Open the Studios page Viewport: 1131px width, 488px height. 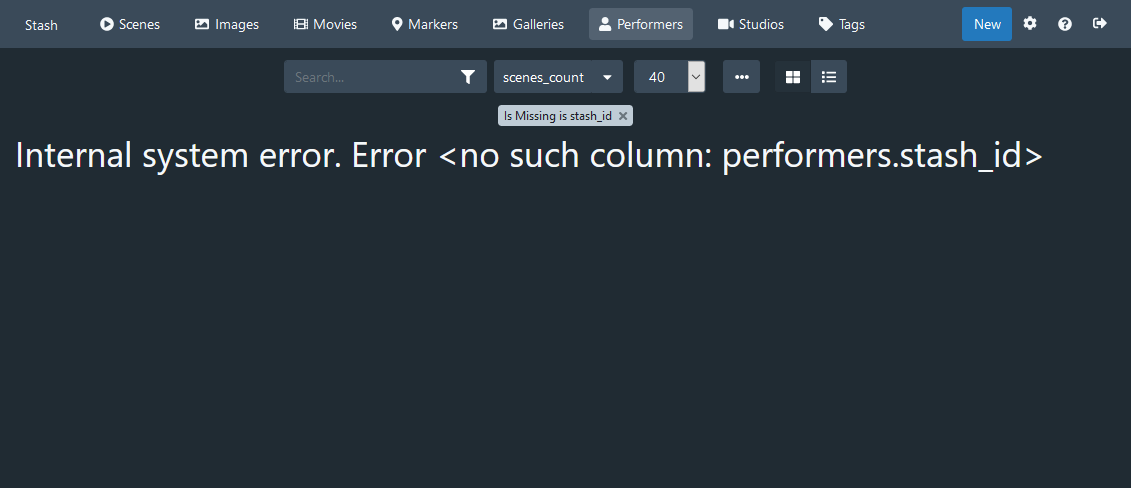750,24
